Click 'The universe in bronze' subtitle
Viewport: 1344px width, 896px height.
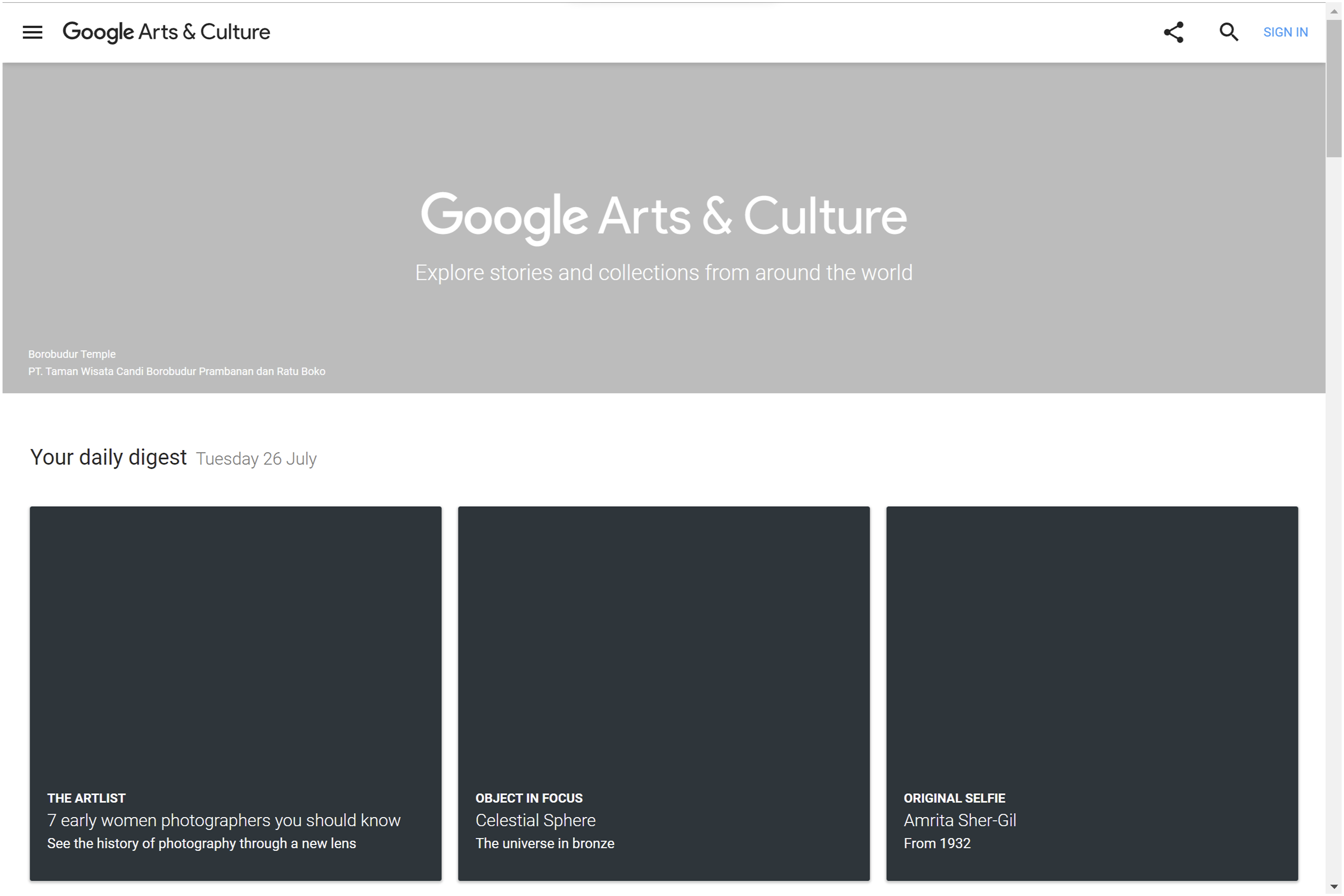pos(545,844)
